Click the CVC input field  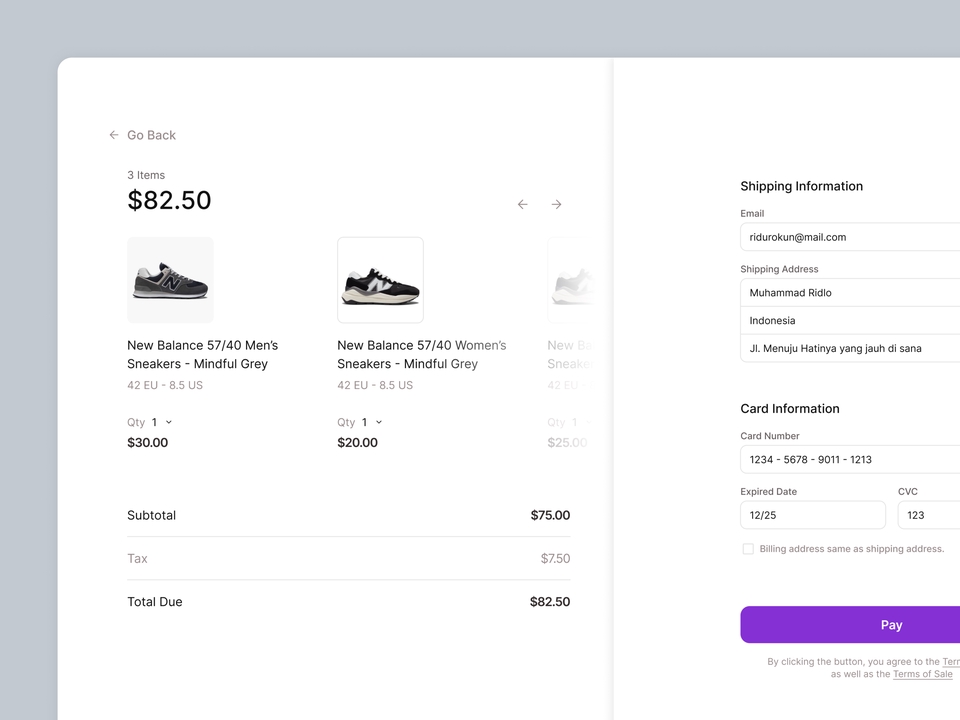click(929, 515)
